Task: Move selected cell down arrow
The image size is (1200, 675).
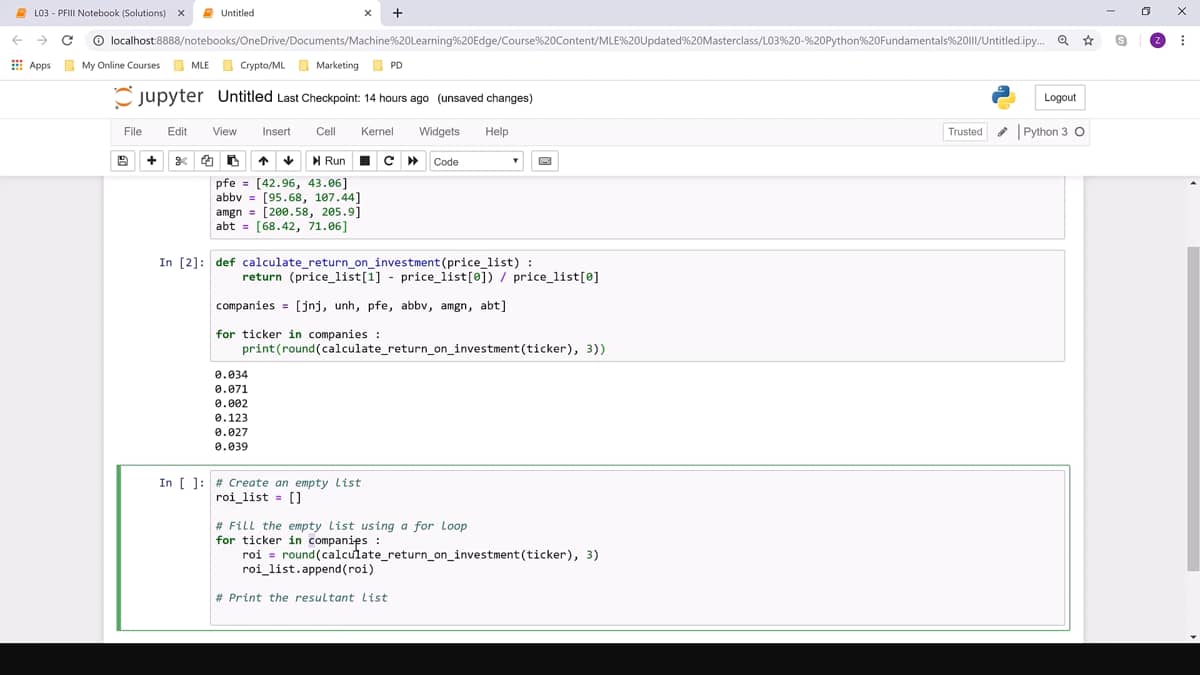Action: click(288, 161)
